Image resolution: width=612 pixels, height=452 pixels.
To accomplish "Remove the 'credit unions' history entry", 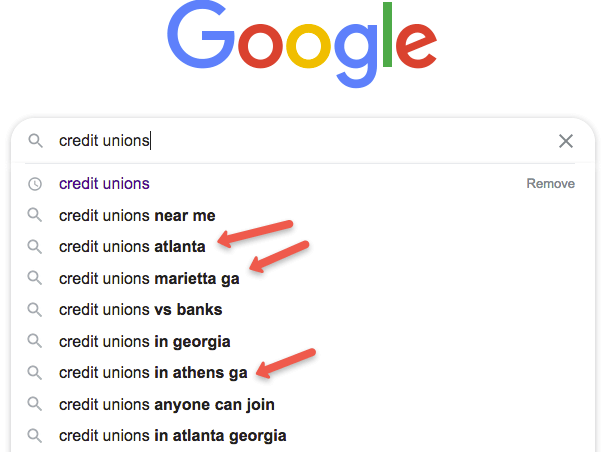I will point(550,183).
